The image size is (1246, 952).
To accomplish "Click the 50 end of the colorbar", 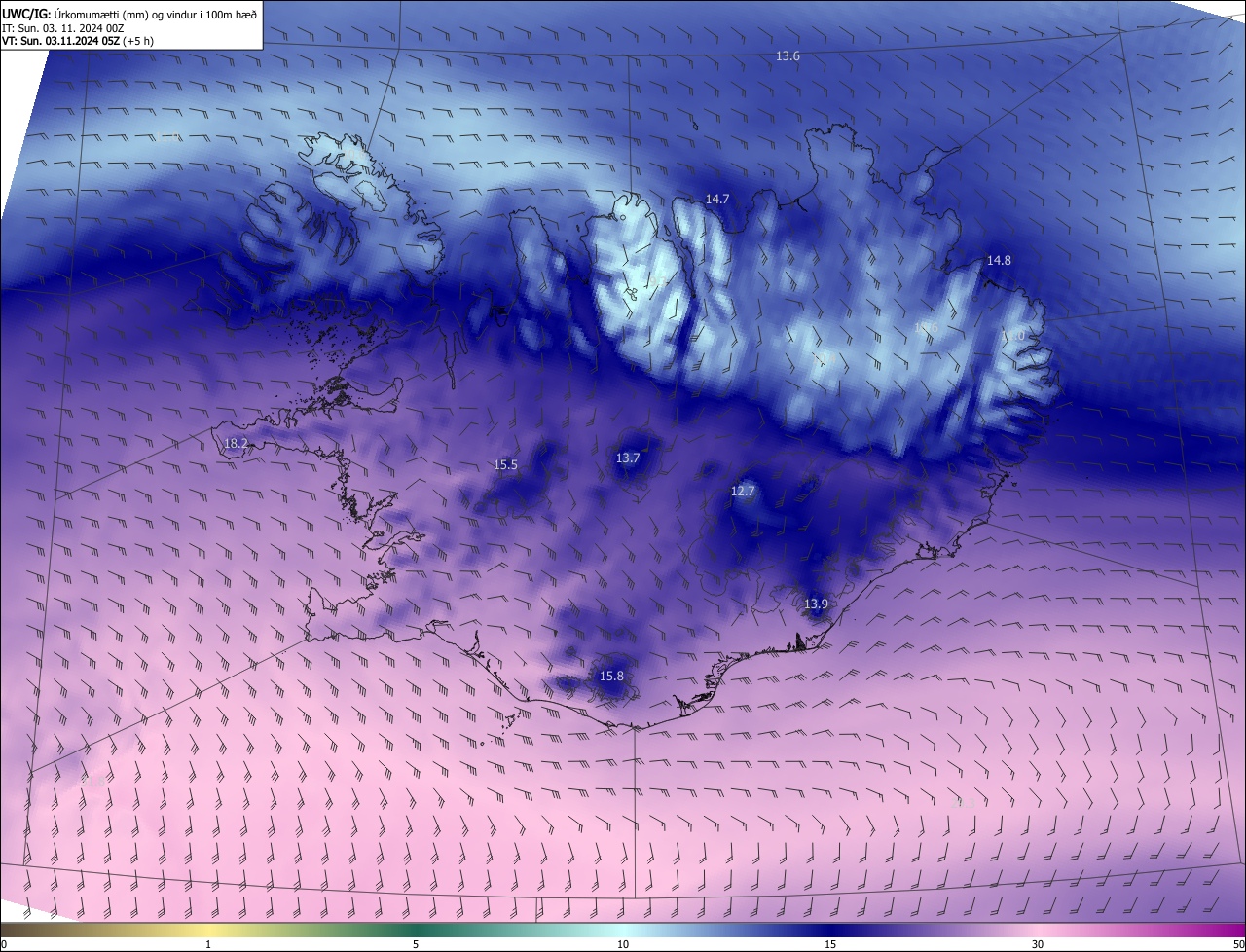I will 1238,944.
